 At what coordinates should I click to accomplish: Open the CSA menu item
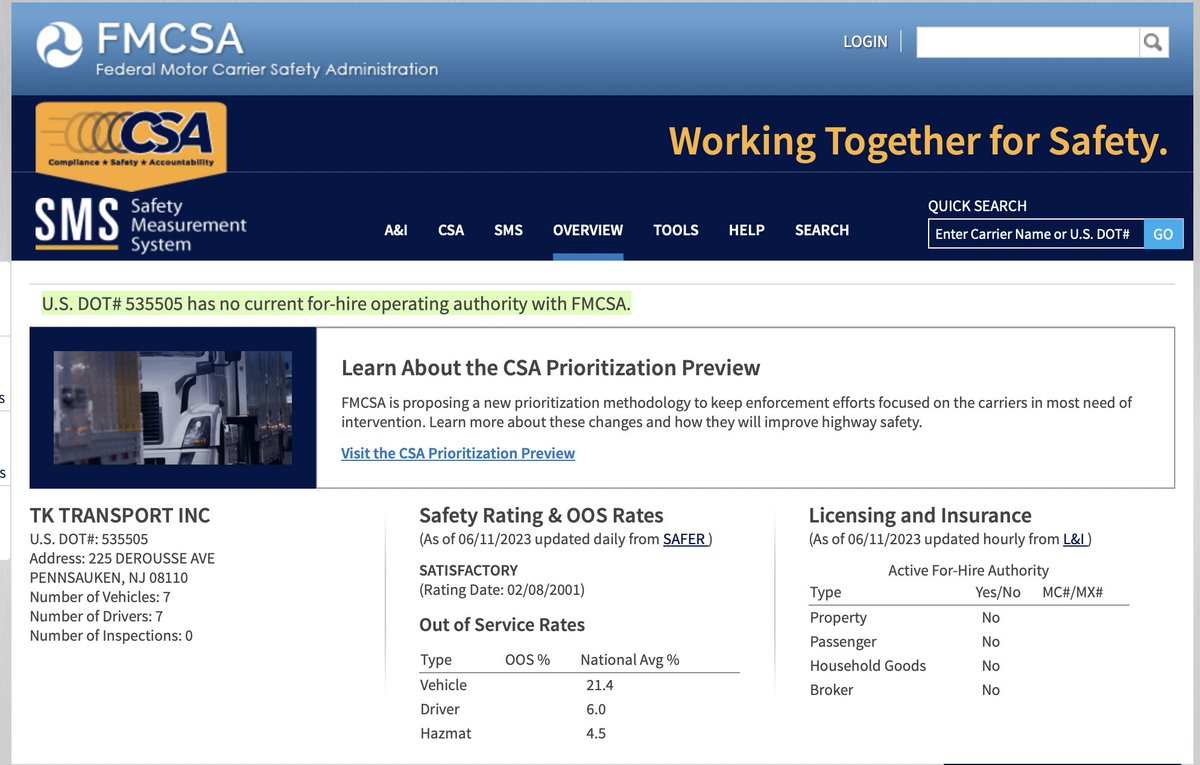[451, 230]
